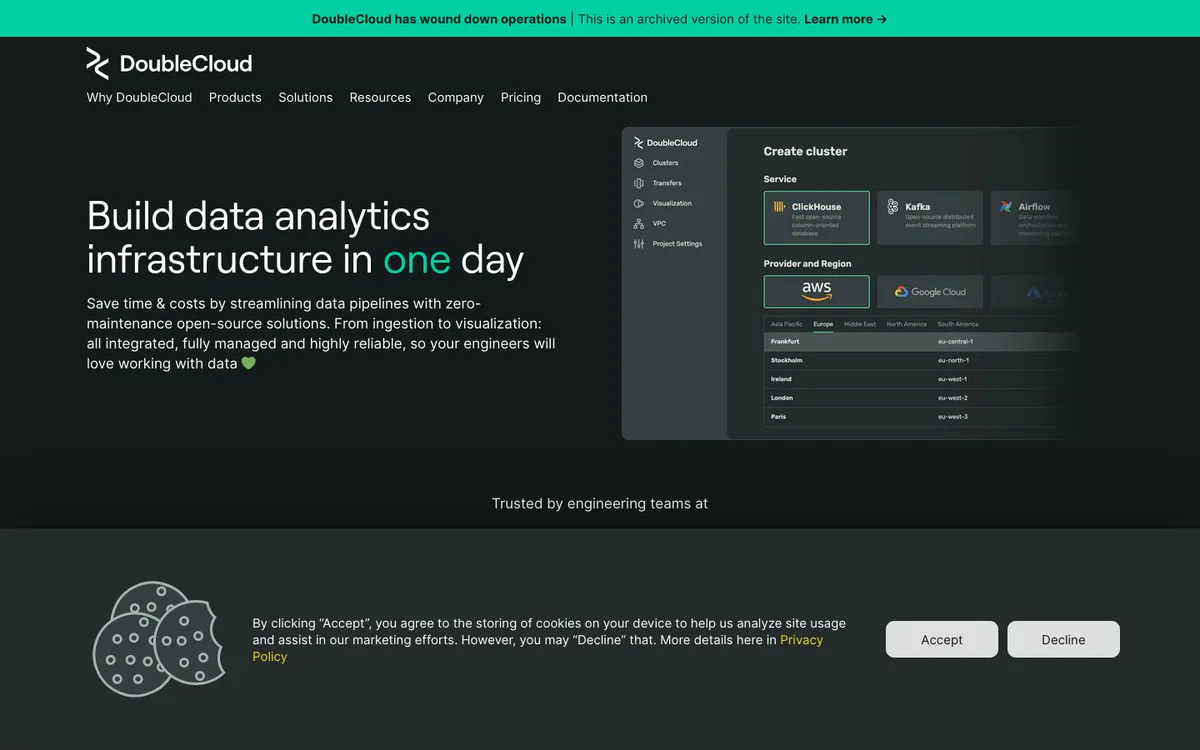Click the "Trusted by engineering teams at" text

(x=600, y=504)
